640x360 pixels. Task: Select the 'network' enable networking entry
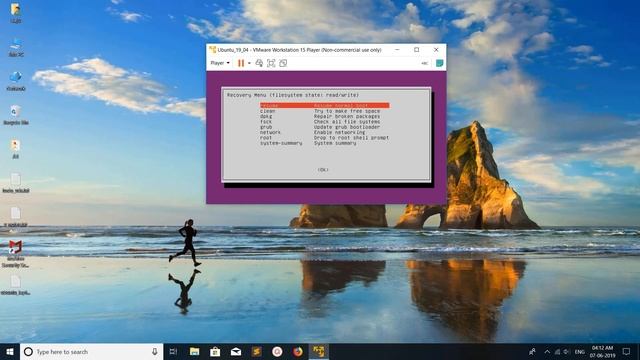tap(313, 132)
